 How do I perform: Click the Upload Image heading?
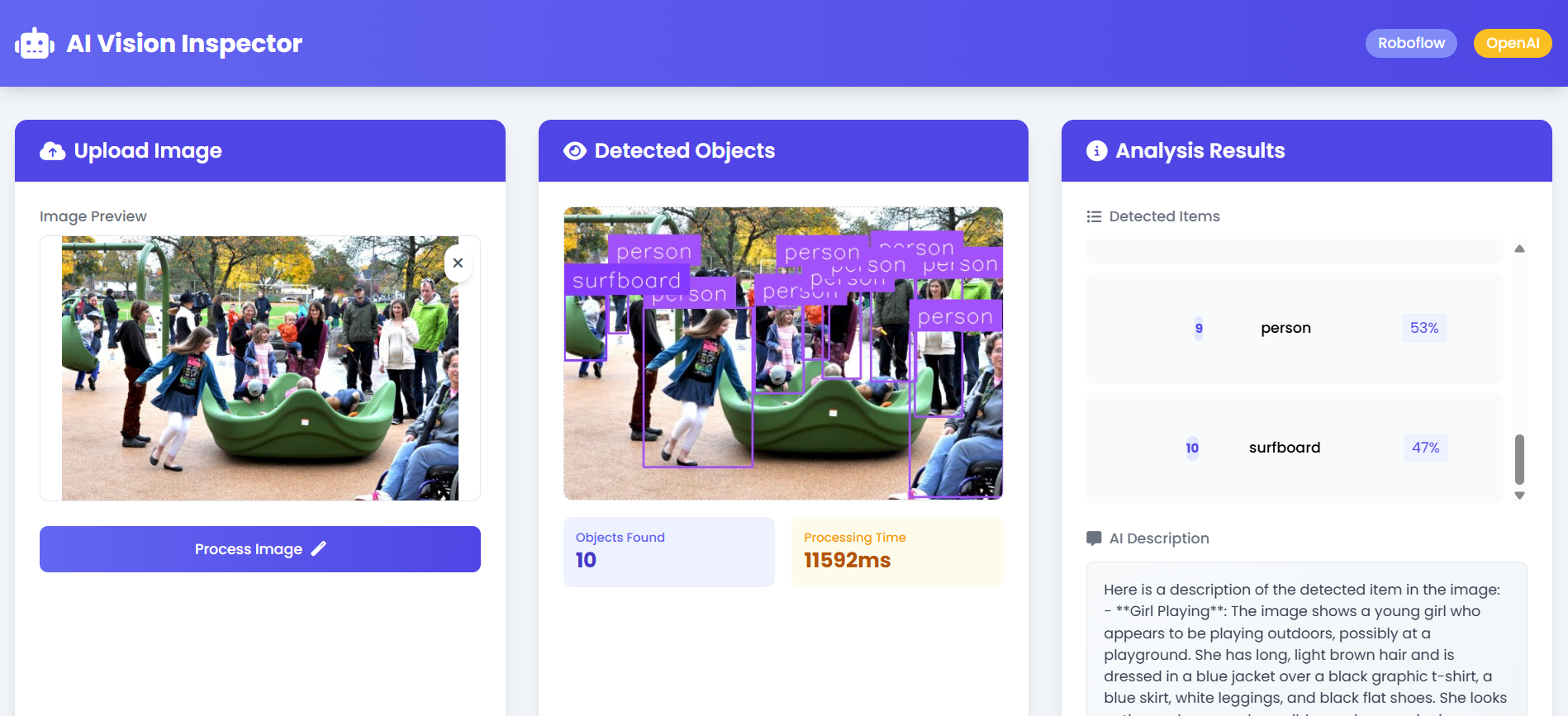148,151
